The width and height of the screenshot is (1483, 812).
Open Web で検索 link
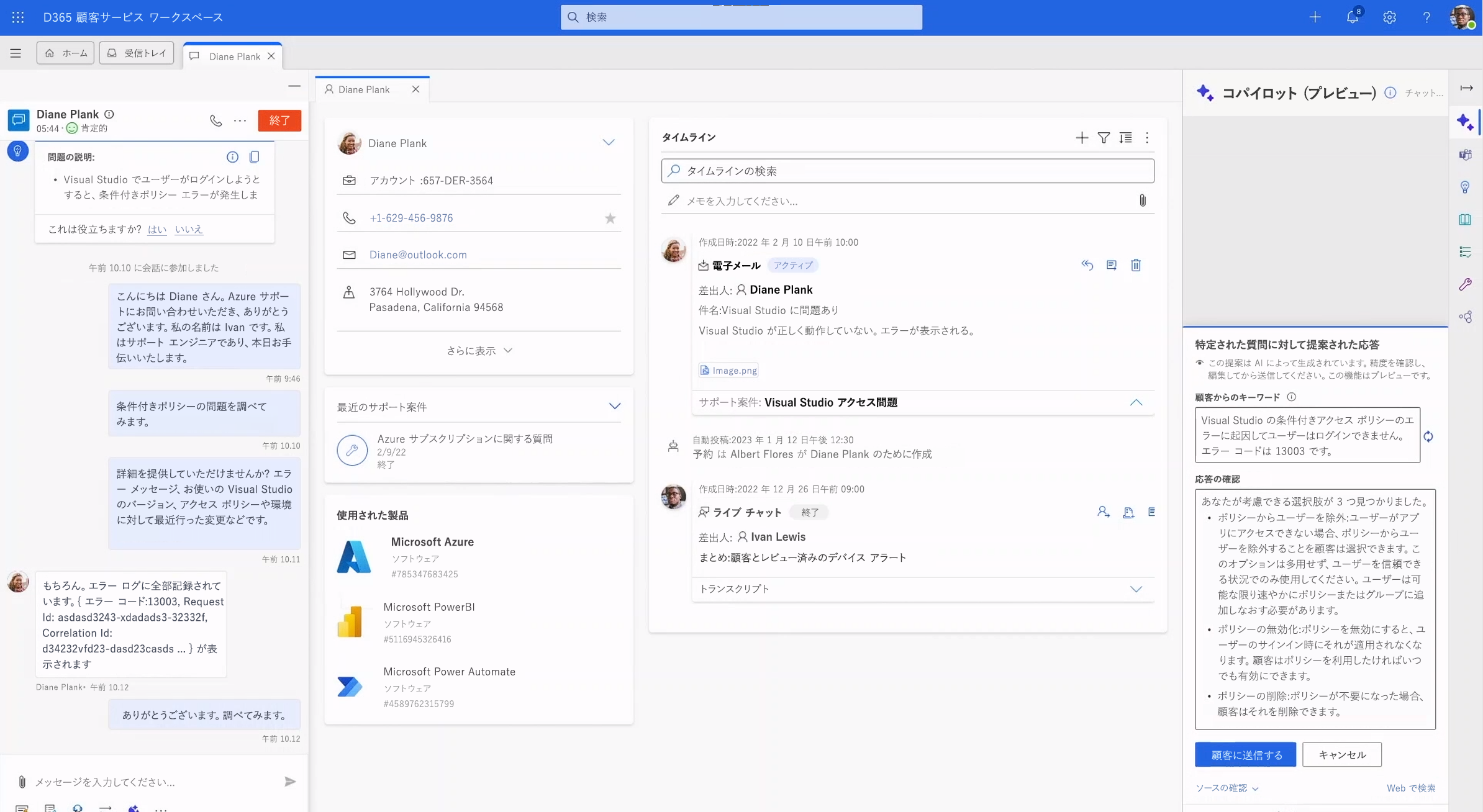coord(1411,788)
